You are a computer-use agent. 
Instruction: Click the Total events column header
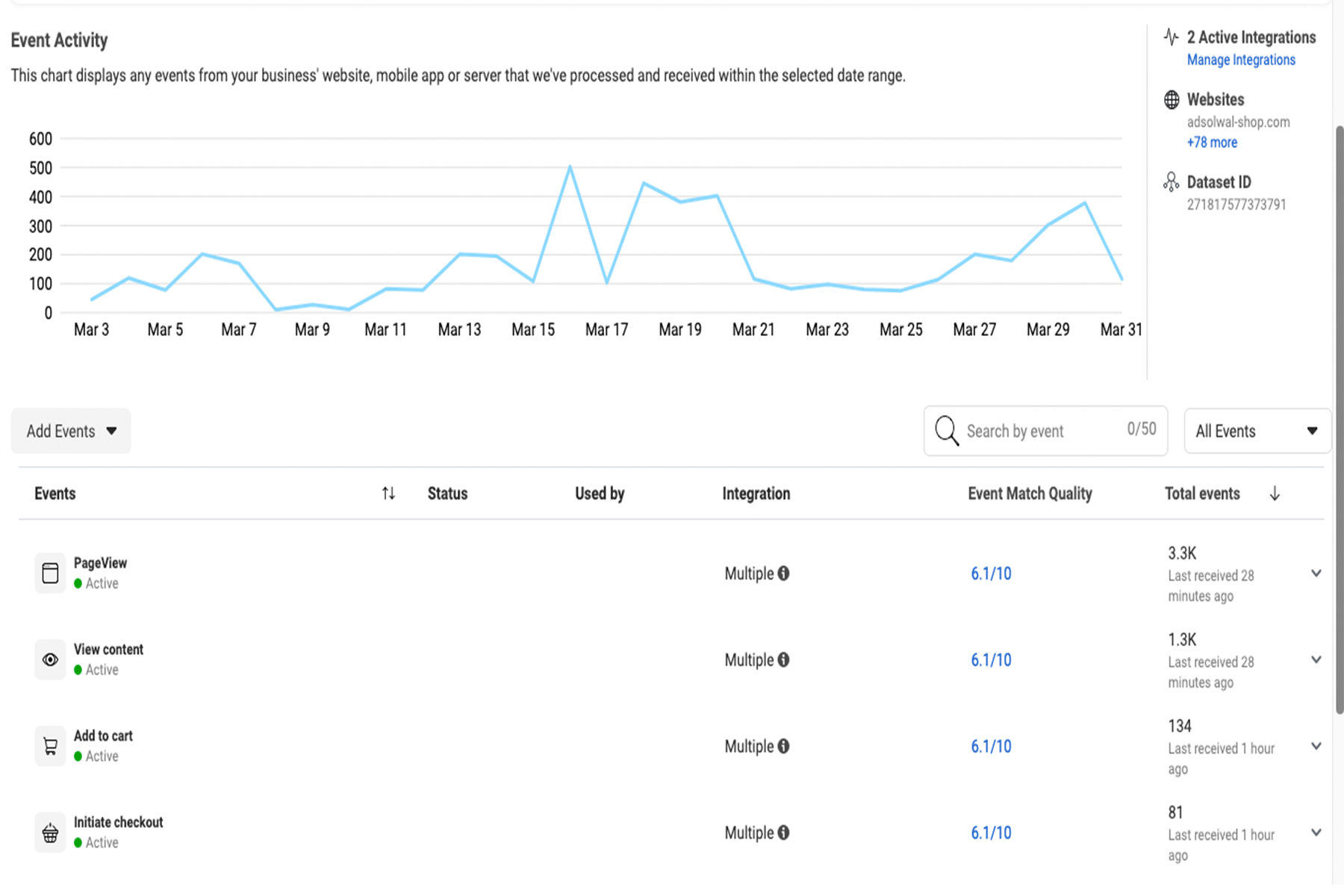pos(1202,494)
